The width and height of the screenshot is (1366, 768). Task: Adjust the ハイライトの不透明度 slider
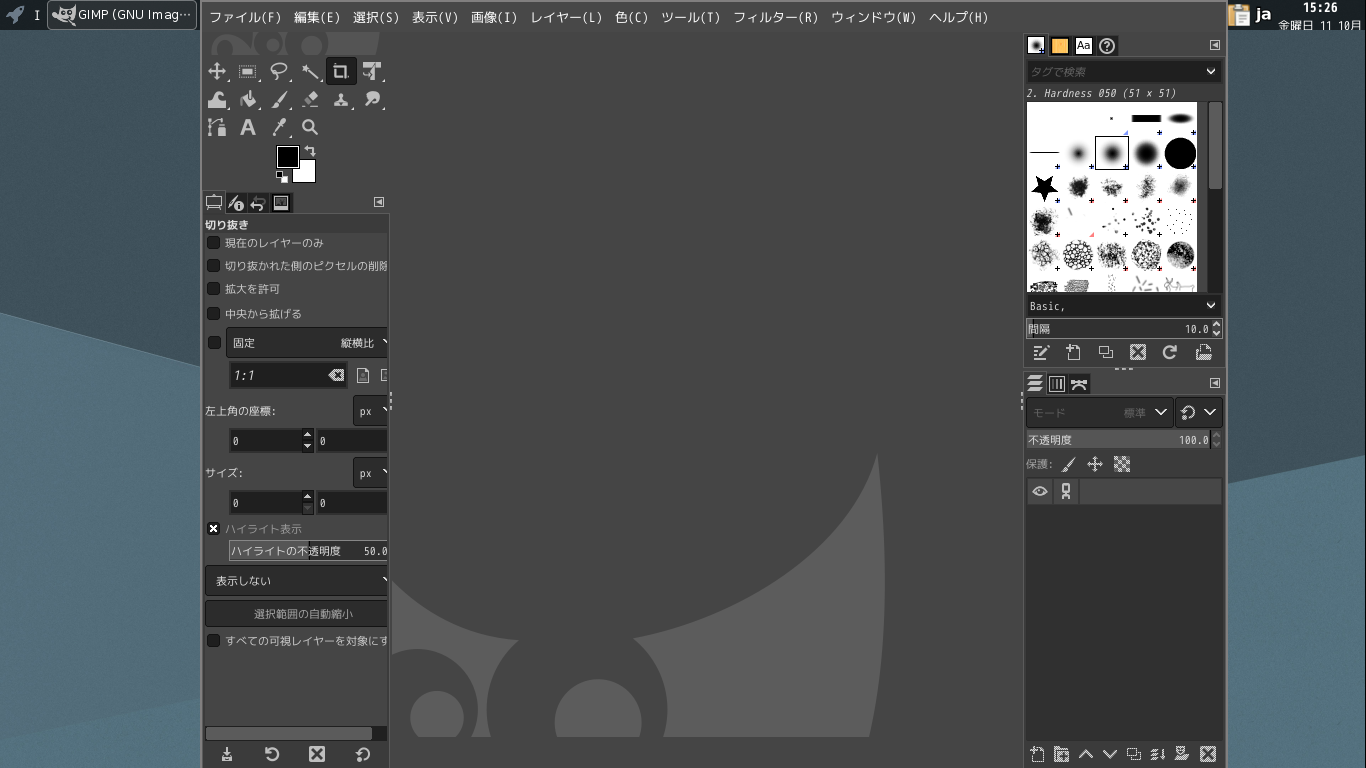[308, 551]
